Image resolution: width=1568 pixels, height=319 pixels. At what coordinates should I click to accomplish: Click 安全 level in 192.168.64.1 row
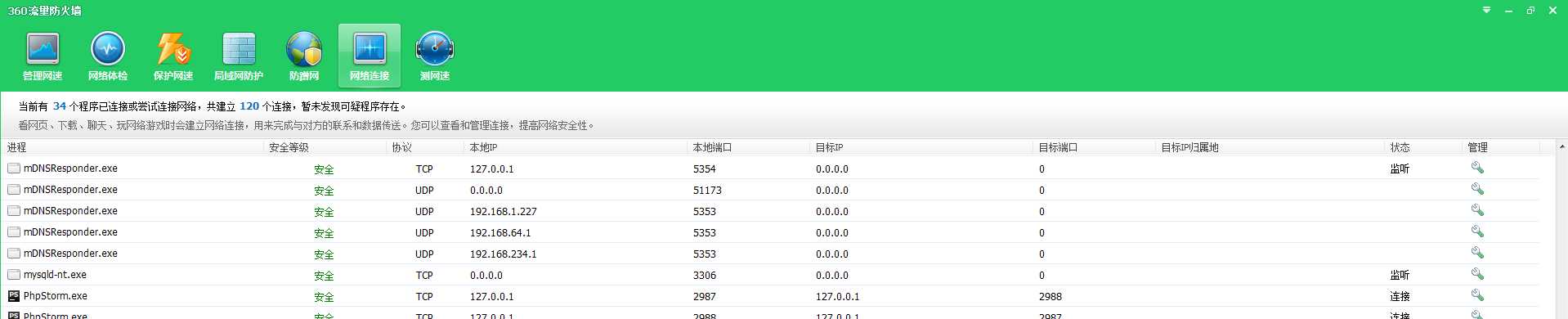tap(324, 233)
